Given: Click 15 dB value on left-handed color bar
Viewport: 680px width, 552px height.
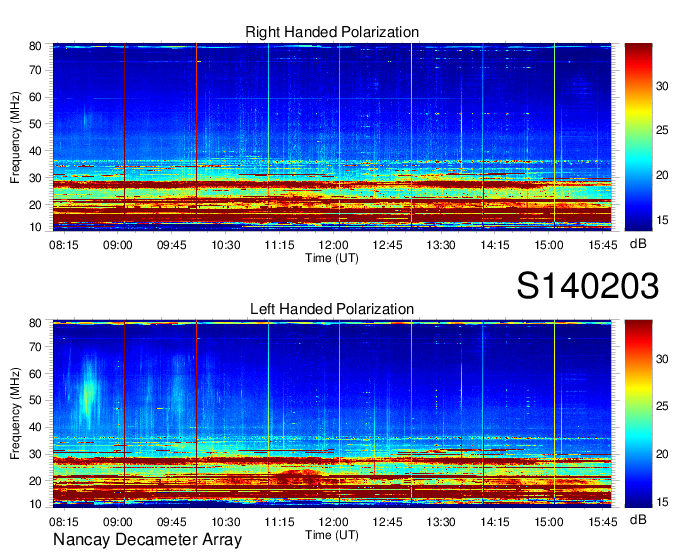Looking at the screenshot, I should coord(662,502).
